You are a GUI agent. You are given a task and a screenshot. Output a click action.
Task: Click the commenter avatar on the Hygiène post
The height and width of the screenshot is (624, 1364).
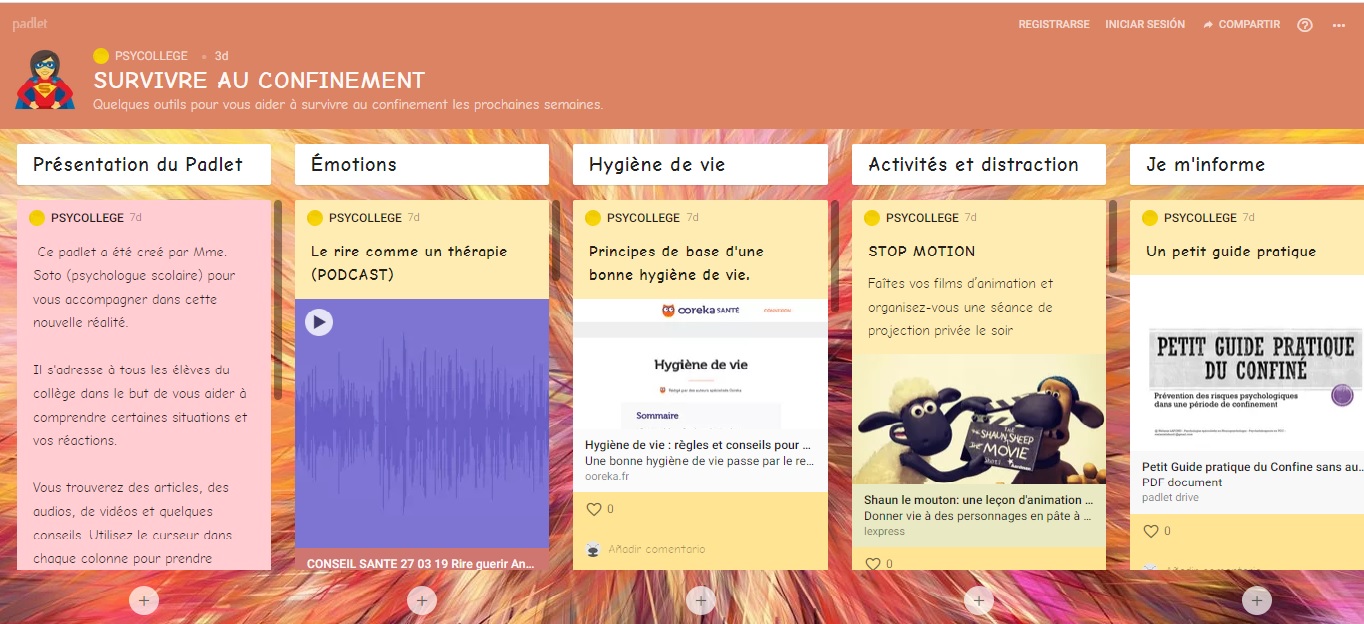[x=593, y=549]
